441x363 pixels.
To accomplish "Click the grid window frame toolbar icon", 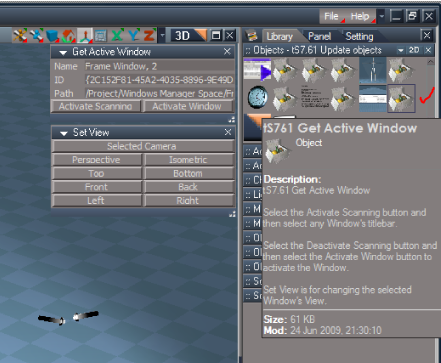I will click(101, 36).
